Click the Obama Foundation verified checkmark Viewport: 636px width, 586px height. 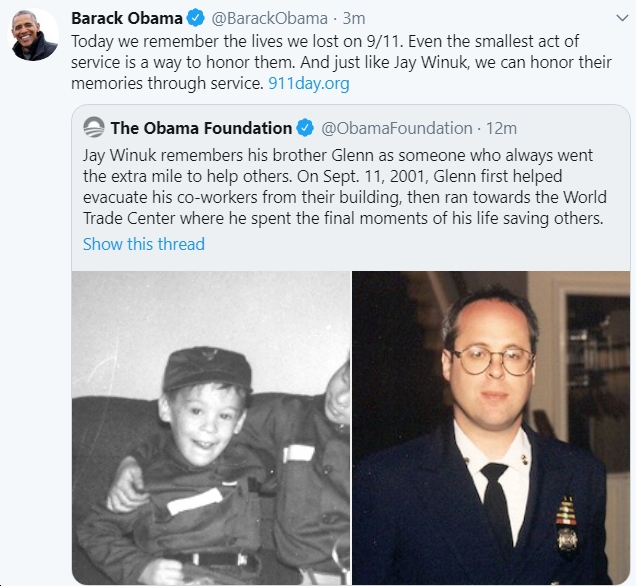(x=305, y=128)
